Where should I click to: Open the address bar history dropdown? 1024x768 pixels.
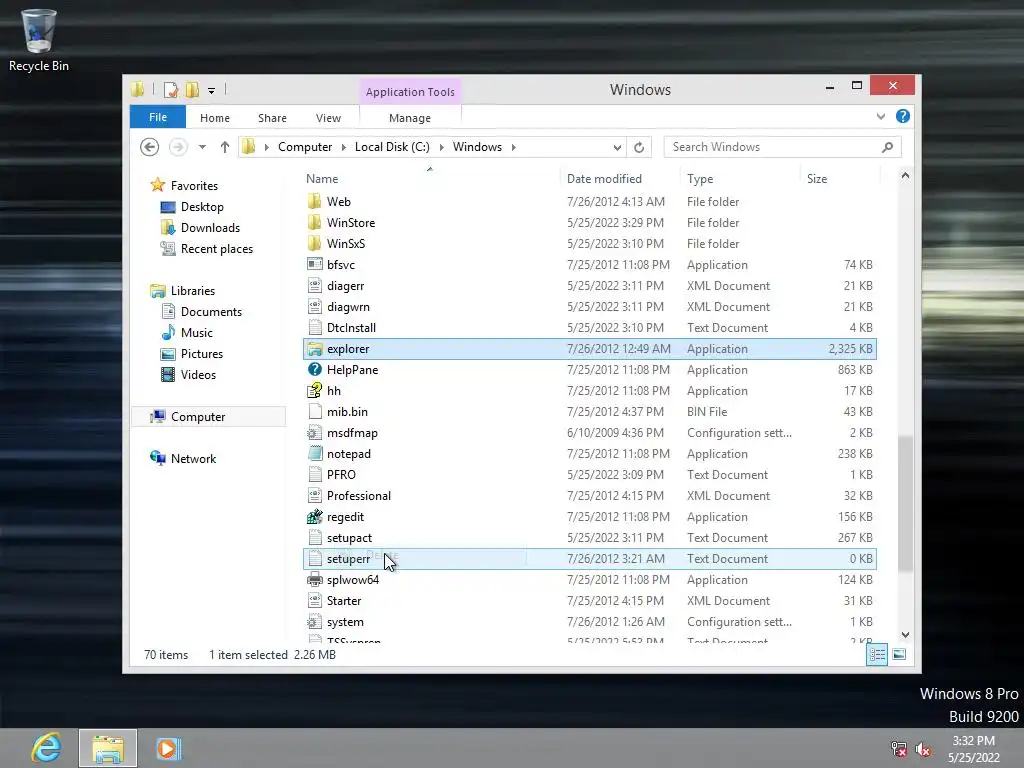click(617, 148)
